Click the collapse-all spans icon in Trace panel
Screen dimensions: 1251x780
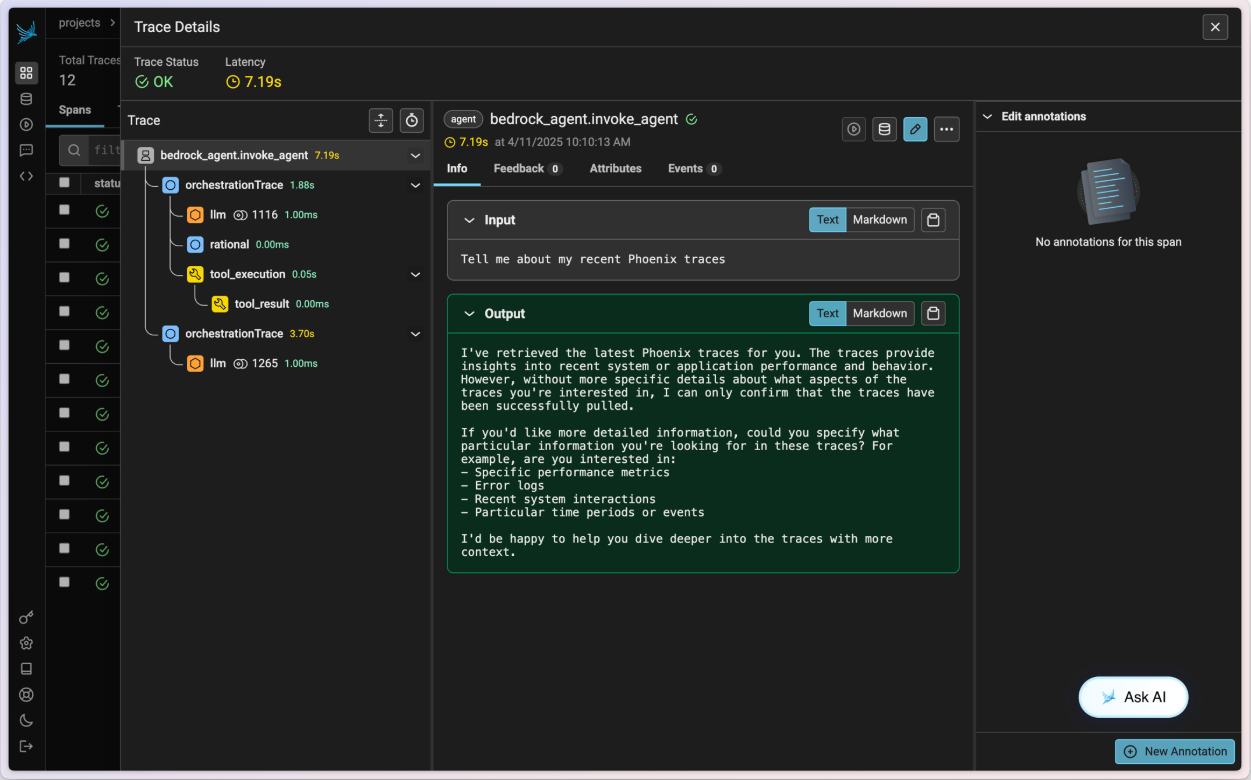(x=381, y=120)
